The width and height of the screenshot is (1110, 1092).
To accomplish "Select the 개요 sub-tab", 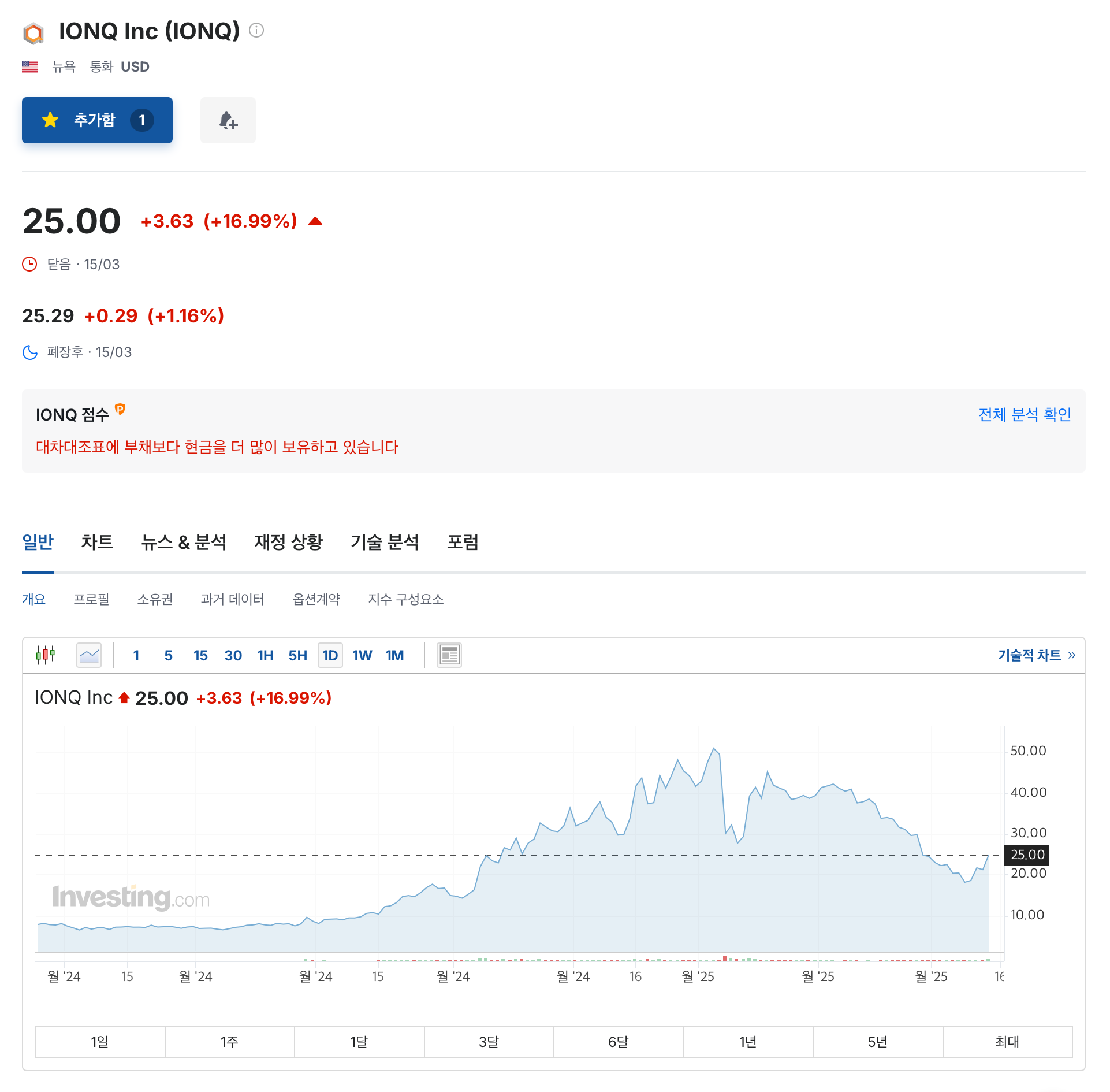I will [x=33, y=599].
